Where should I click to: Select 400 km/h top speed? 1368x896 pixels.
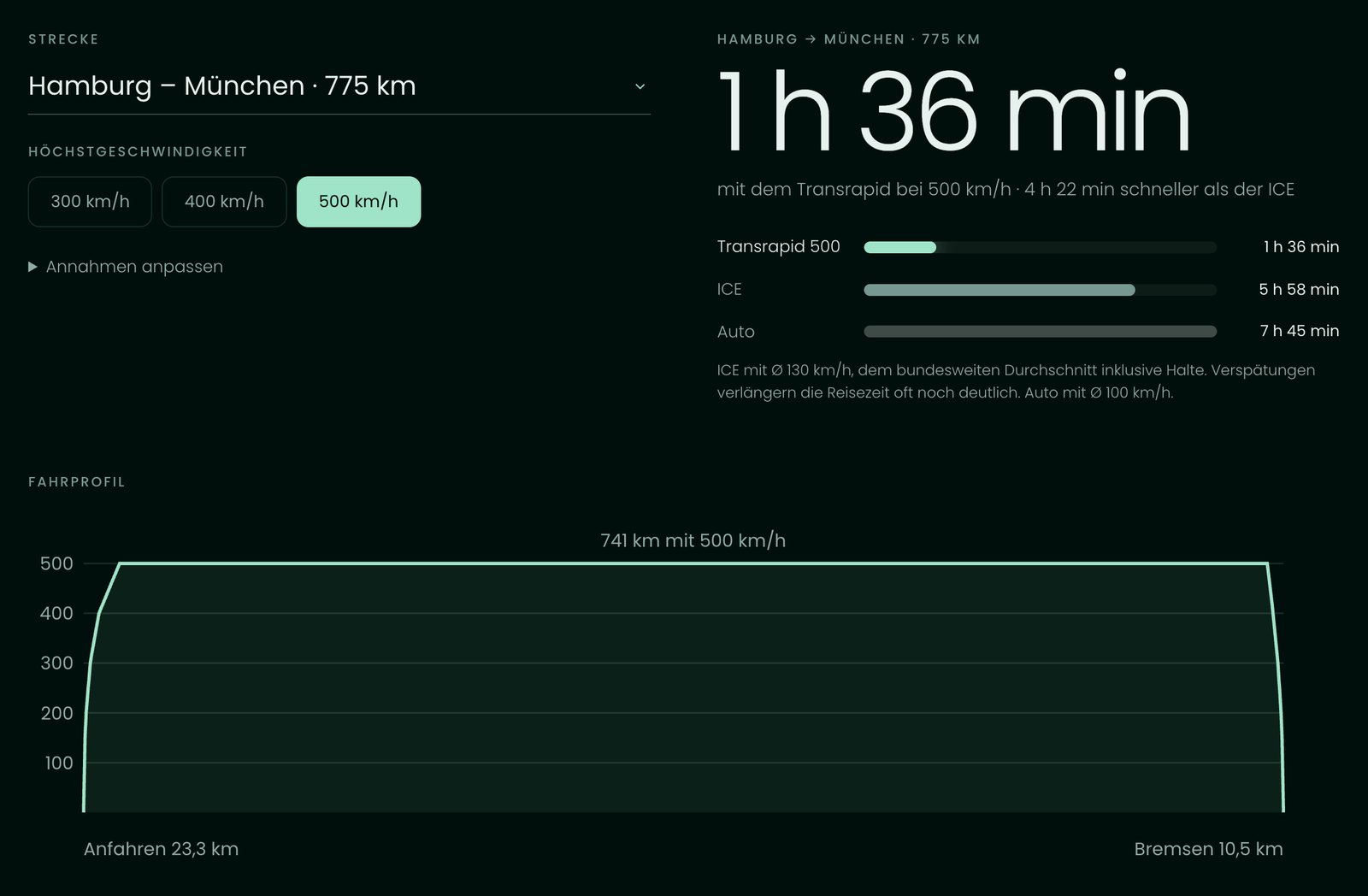224,202
